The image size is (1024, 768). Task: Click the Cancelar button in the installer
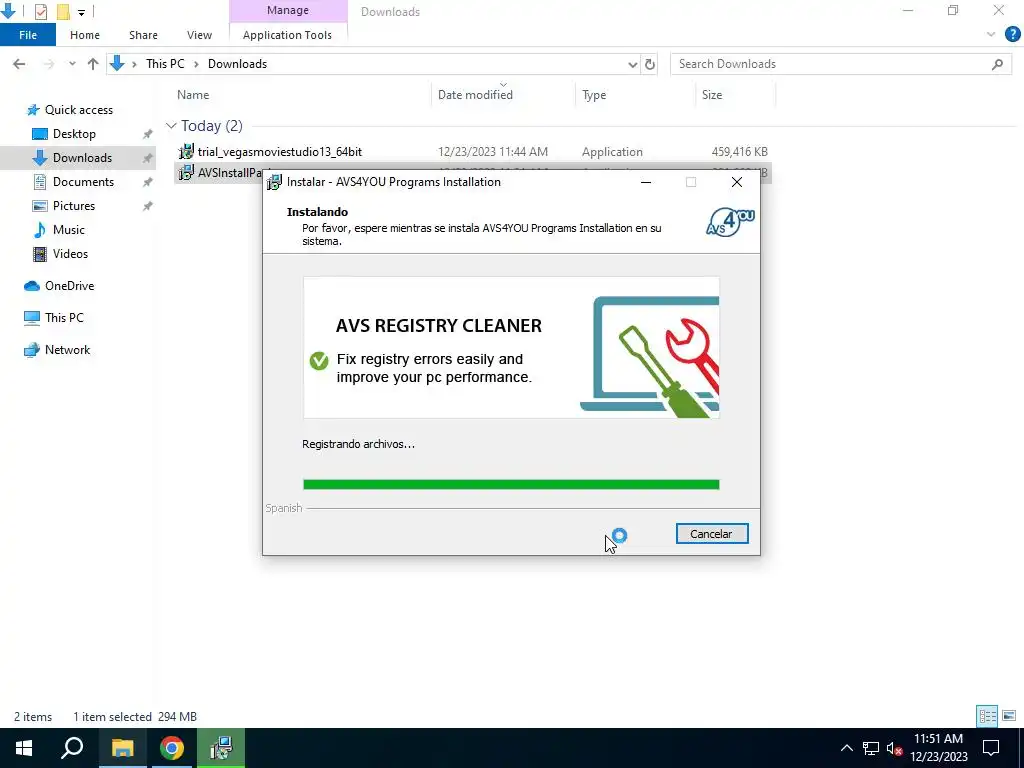click(x=712, y=534)
